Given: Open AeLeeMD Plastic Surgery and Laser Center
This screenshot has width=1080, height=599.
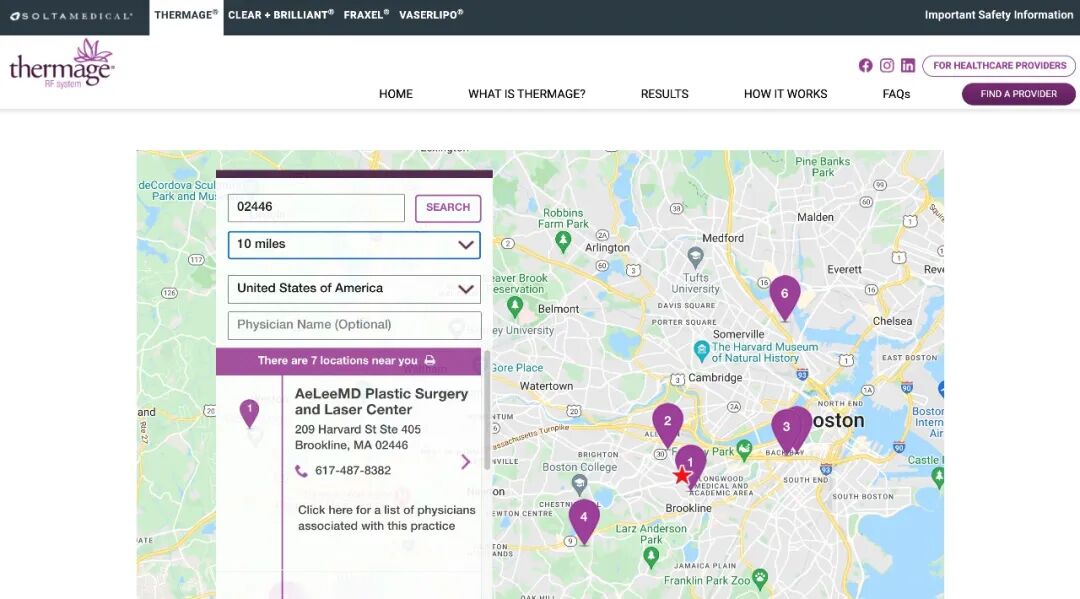Looking at the screenshot, I should point(382,401).
